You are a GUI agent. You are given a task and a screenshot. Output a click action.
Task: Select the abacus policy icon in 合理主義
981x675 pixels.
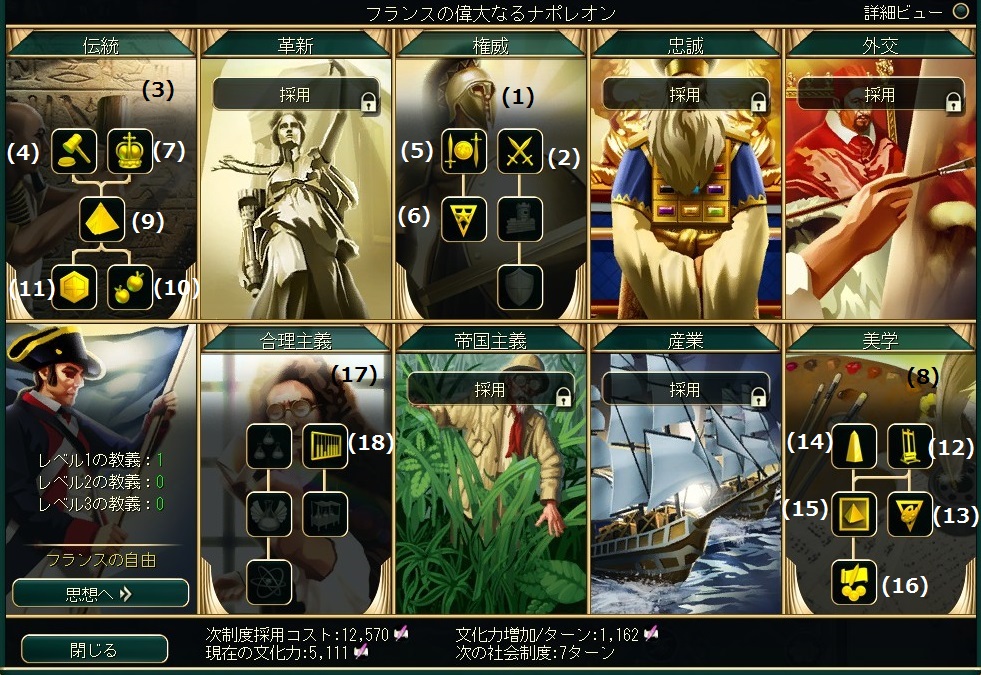pyautogui.click(x=325, y=446)
